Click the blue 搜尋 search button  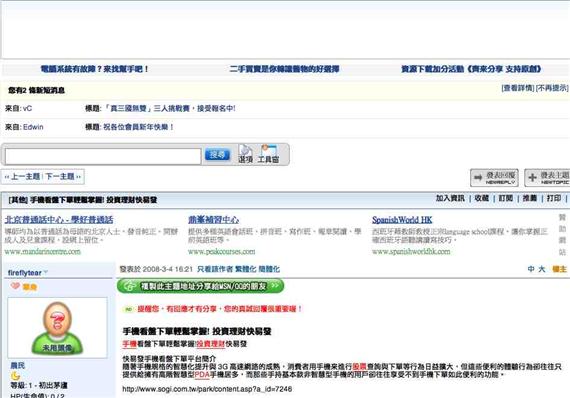point(217,154)
